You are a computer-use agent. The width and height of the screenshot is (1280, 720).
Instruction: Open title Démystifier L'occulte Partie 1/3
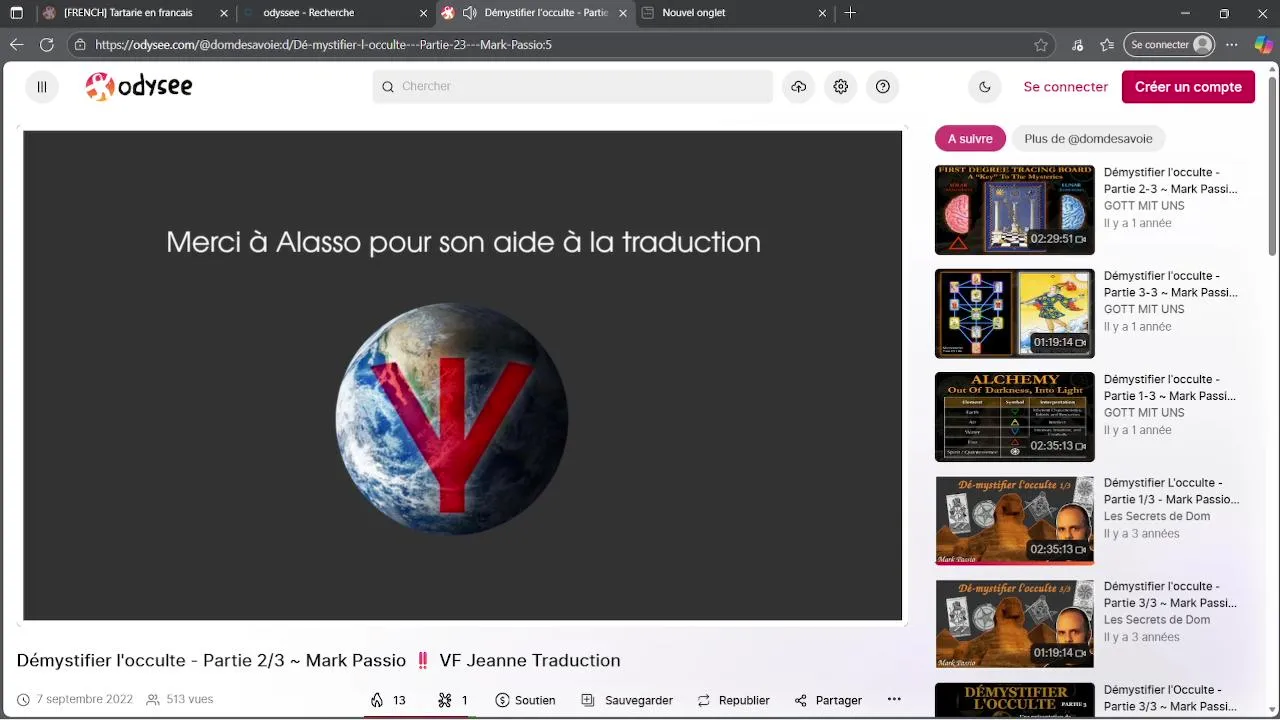click(1171, 491)
